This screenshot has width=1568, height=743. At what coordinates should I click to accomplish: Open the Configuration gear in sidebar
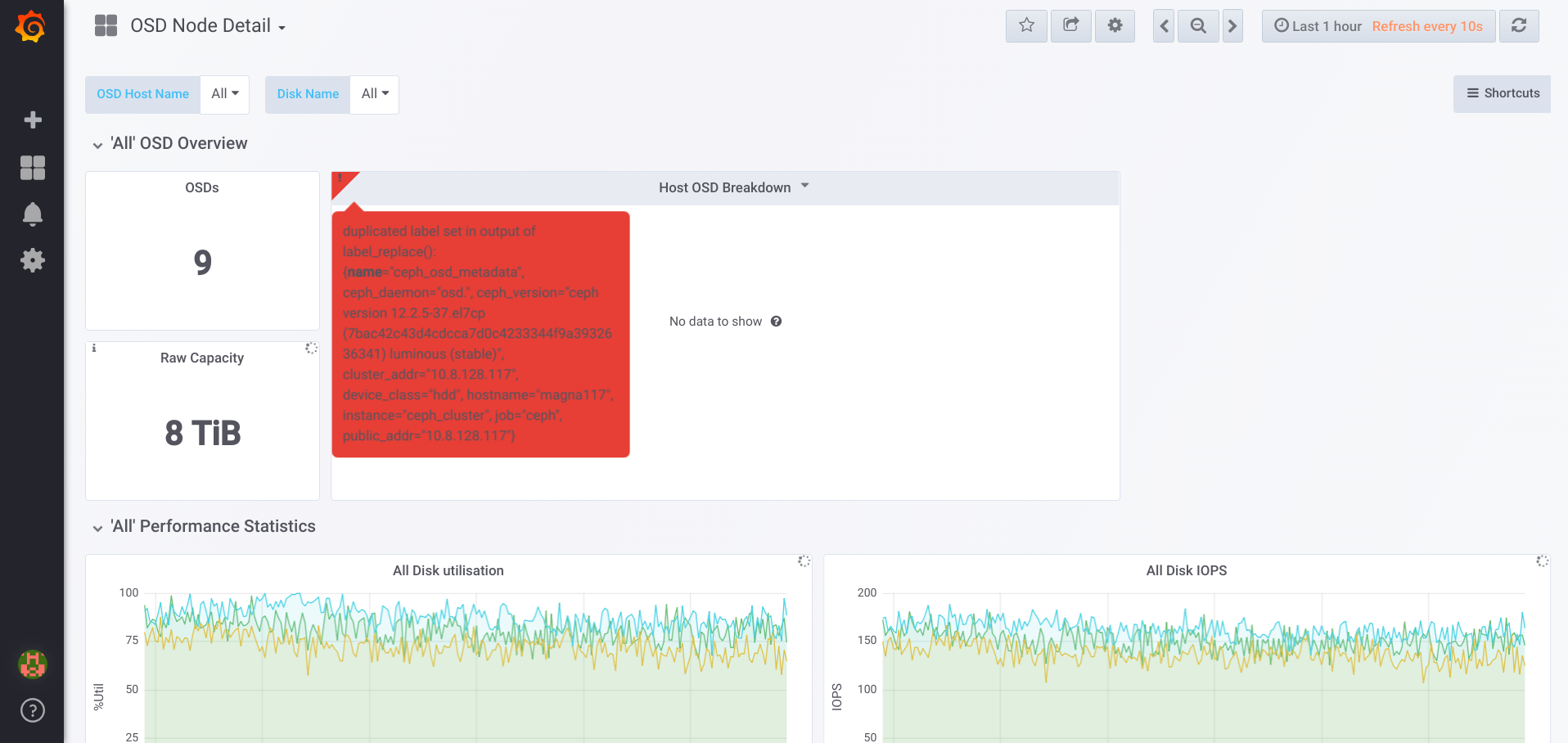click(x=33, y=261)
